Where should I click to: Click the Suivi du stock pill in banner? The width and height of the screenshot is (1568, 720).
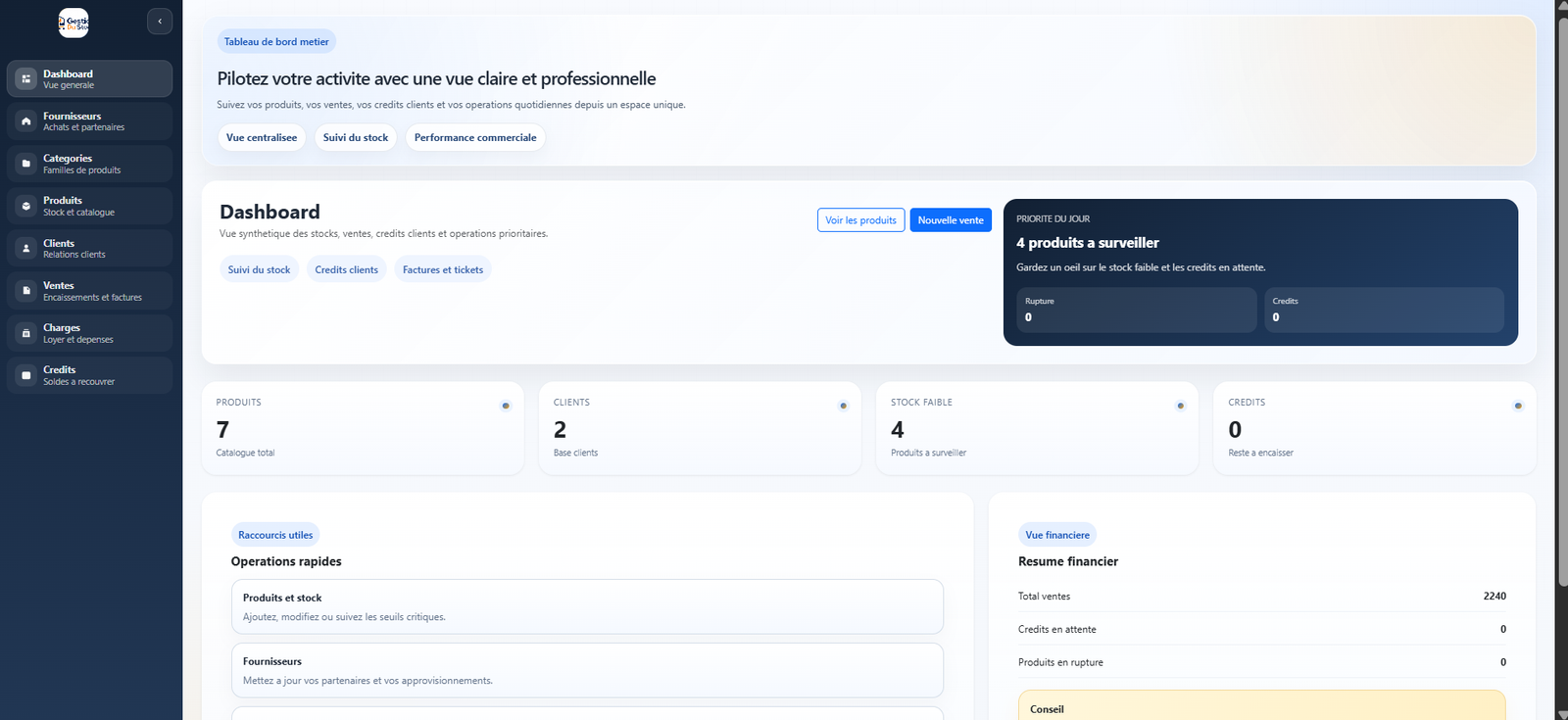(x=356, y=137)
